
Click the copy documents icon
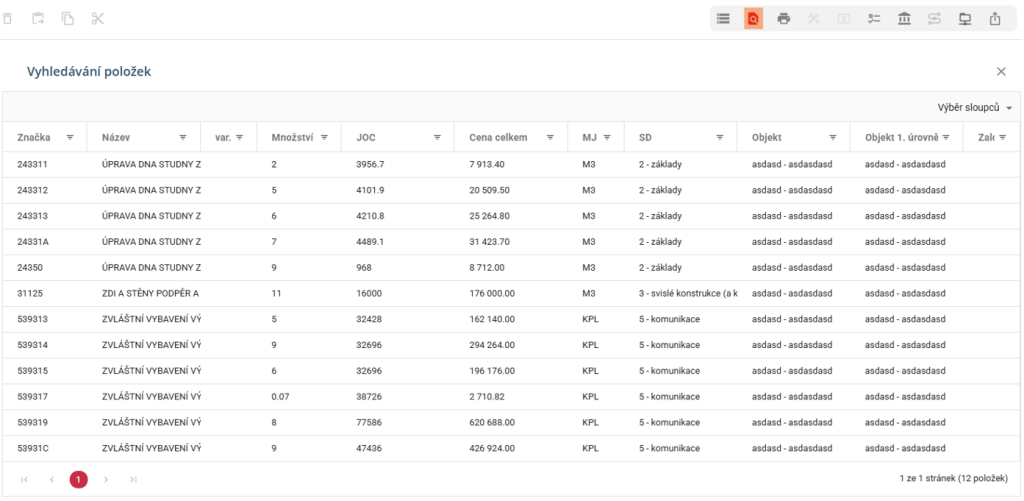(68, 19)
